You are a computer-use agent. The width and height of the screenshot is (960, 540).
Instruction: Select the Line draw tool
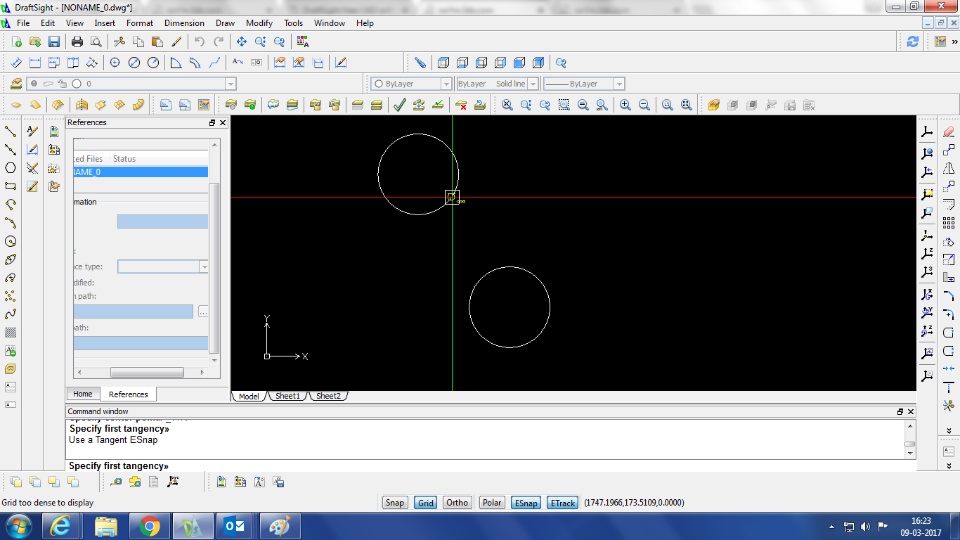point(11,131)
